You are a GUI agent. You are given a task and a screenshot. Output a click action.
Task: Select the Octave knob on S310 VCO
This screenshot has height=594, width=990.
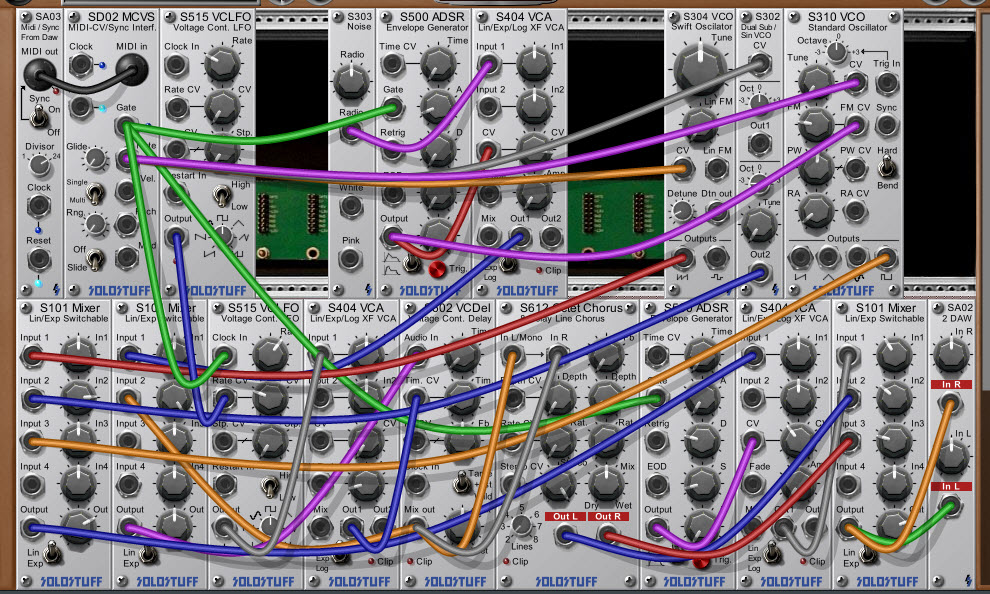(837, 52)
